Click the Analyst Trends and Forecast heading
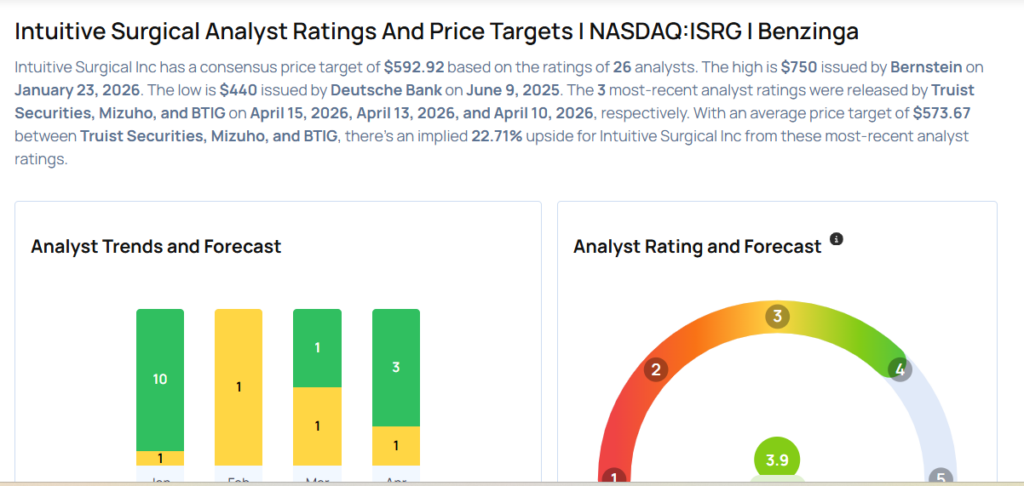Screen dimensions: 1024x486 coord(156,246)
